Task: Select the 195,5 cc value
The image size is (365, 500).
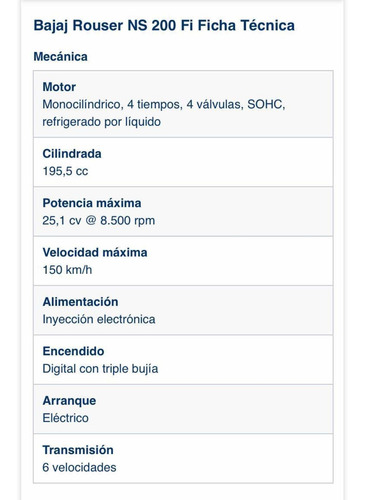Action: pyautogui.click(x=65, y=171)
